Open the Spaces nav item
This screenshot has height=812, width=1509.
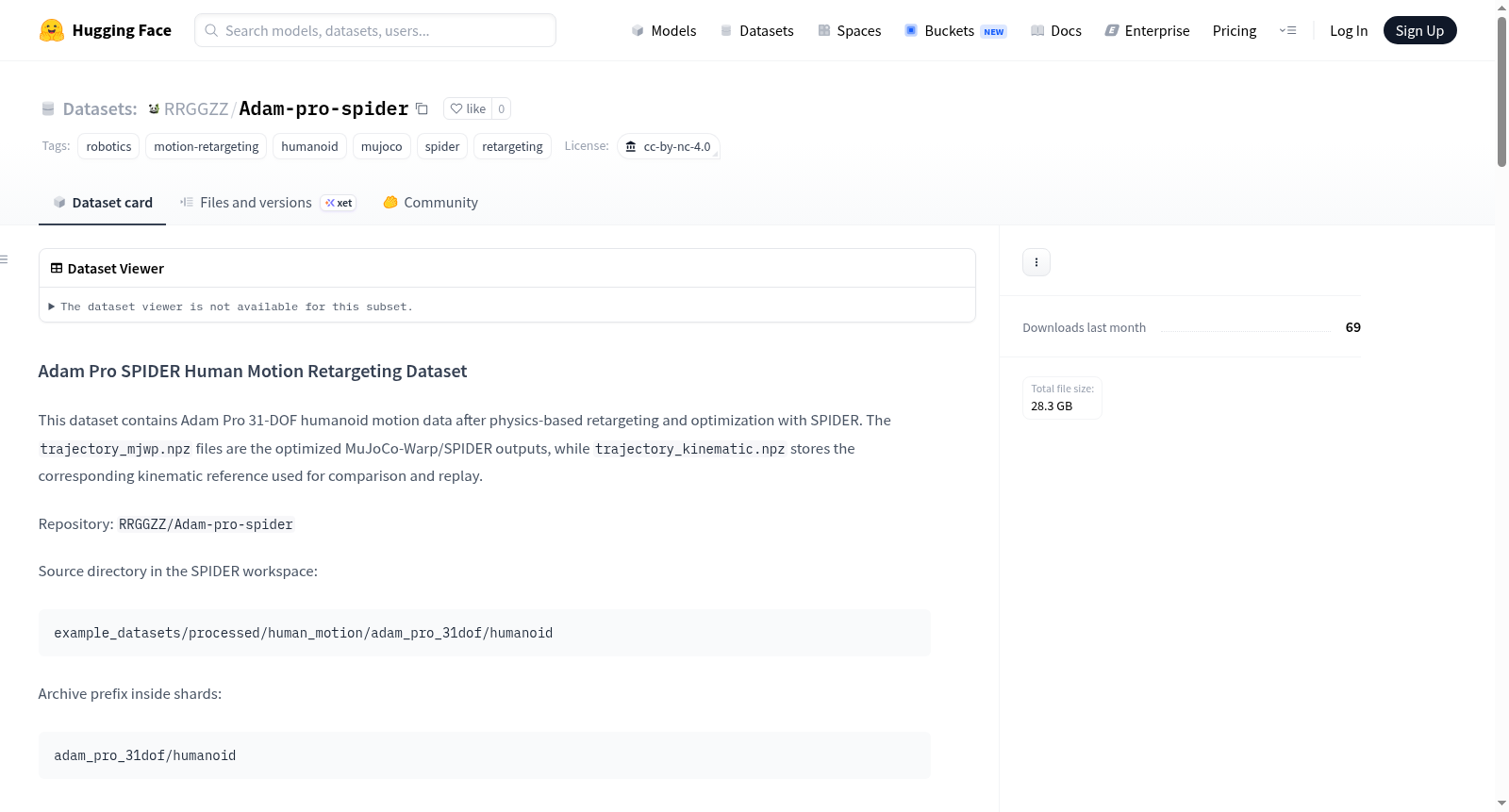pos(850,30)
